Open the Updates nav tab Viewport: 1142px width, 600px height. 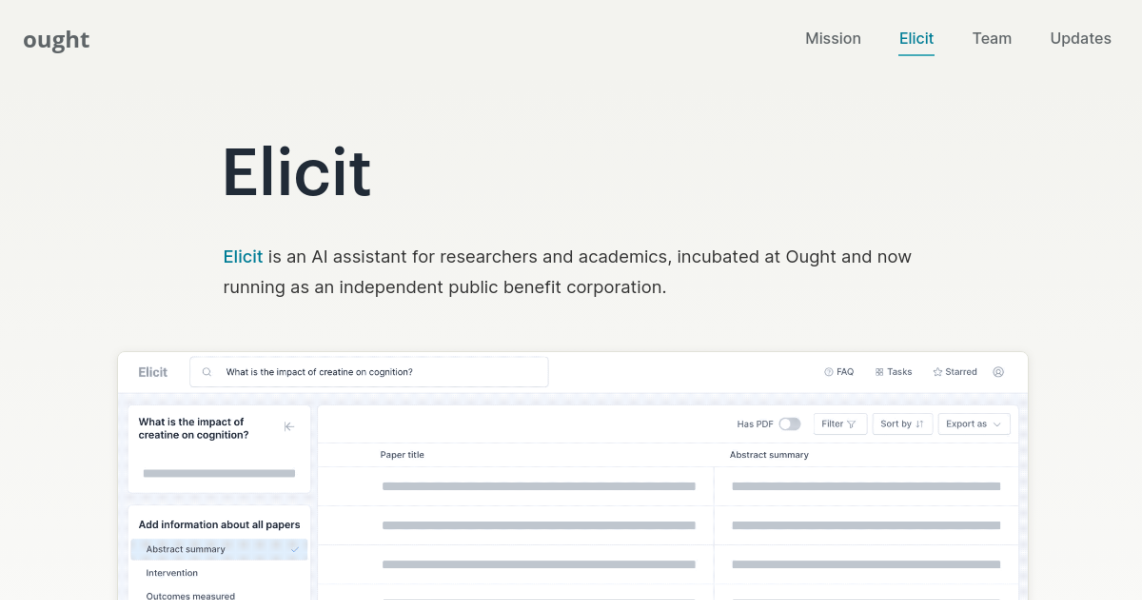(1080, 39)
